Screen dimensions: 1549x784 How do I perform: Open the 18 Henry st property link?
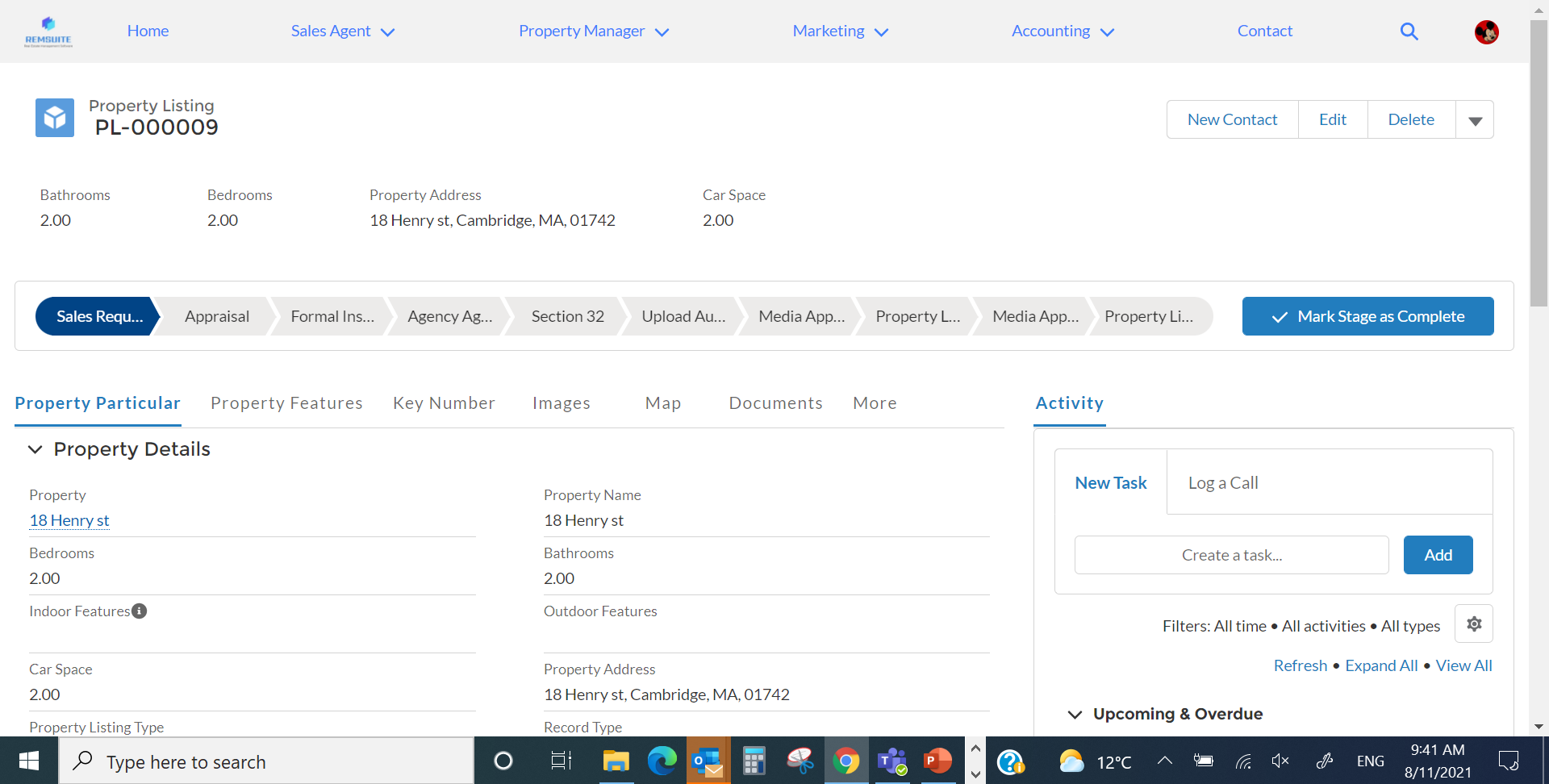click(69, 521)
